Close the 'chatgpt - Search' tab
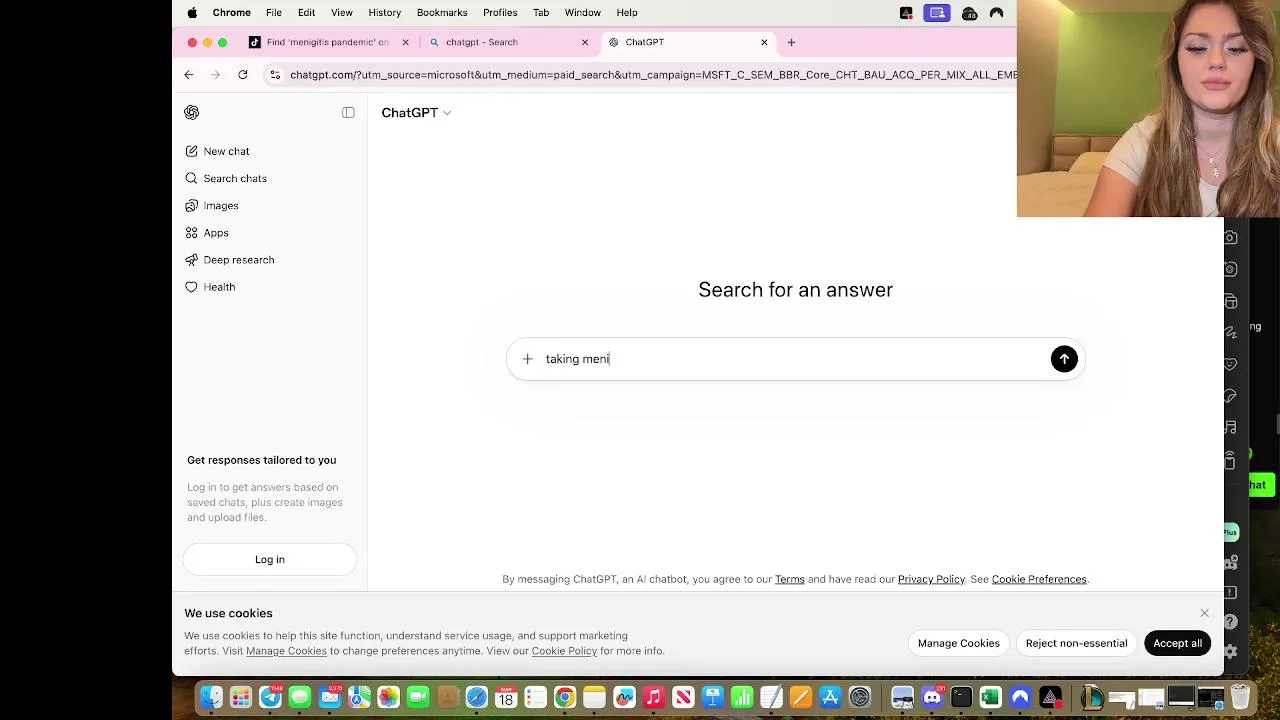 [585, 42]
